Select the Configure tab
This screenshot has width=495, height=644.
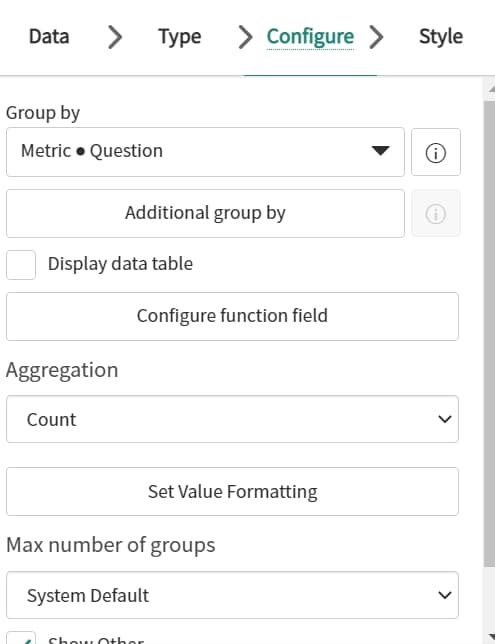pos(310,37)
